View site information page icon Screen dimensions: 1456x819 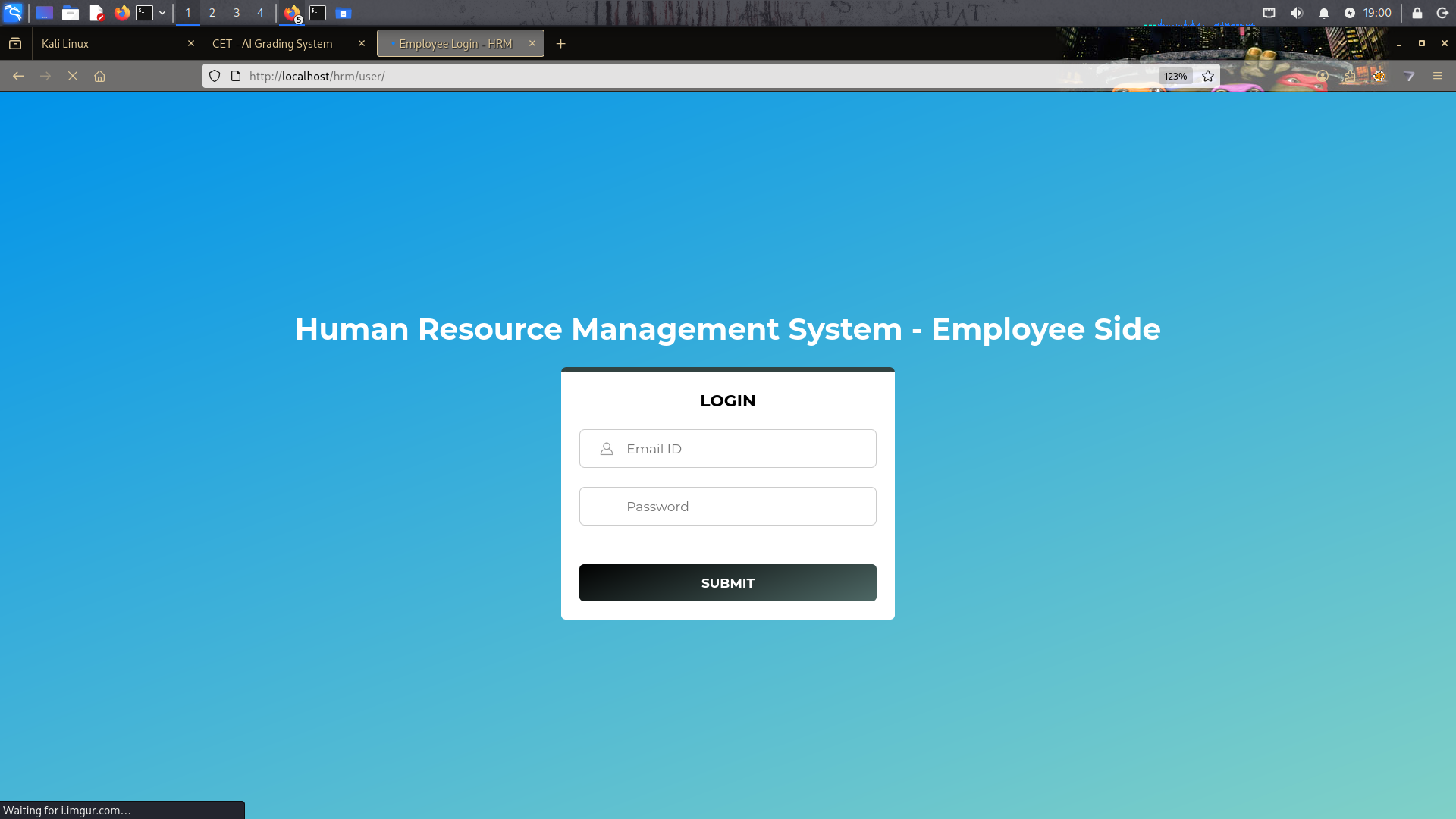click(236, 76)
